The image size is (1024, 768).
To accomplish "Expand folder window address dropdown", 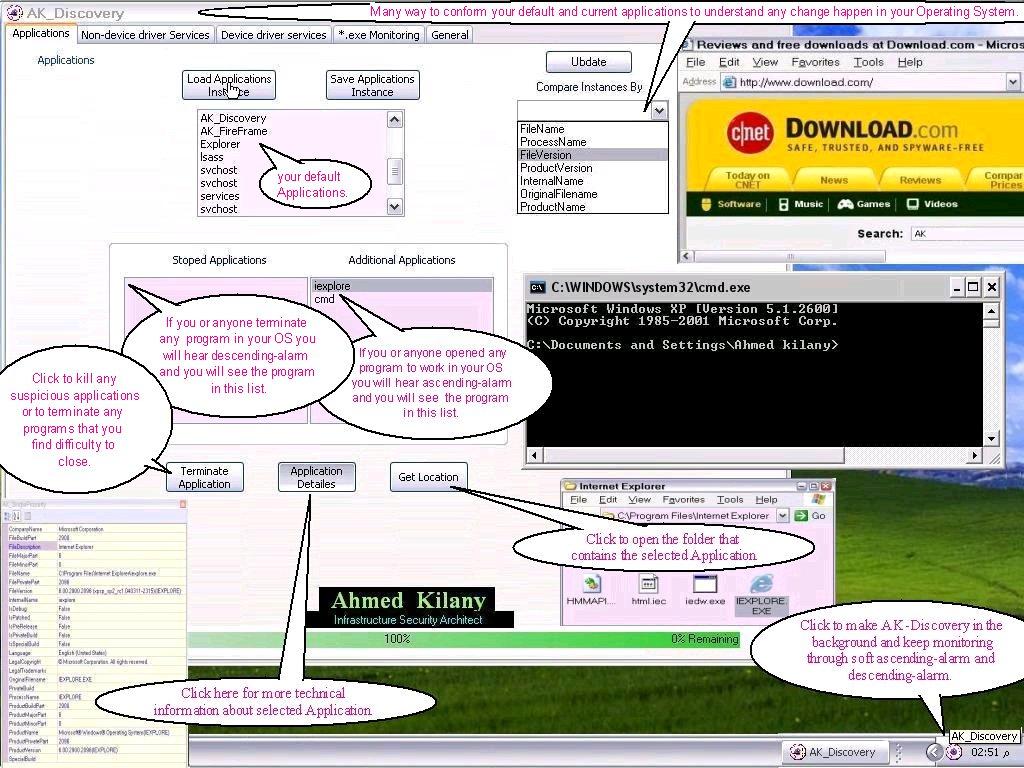I will click(x=782, y=515).
